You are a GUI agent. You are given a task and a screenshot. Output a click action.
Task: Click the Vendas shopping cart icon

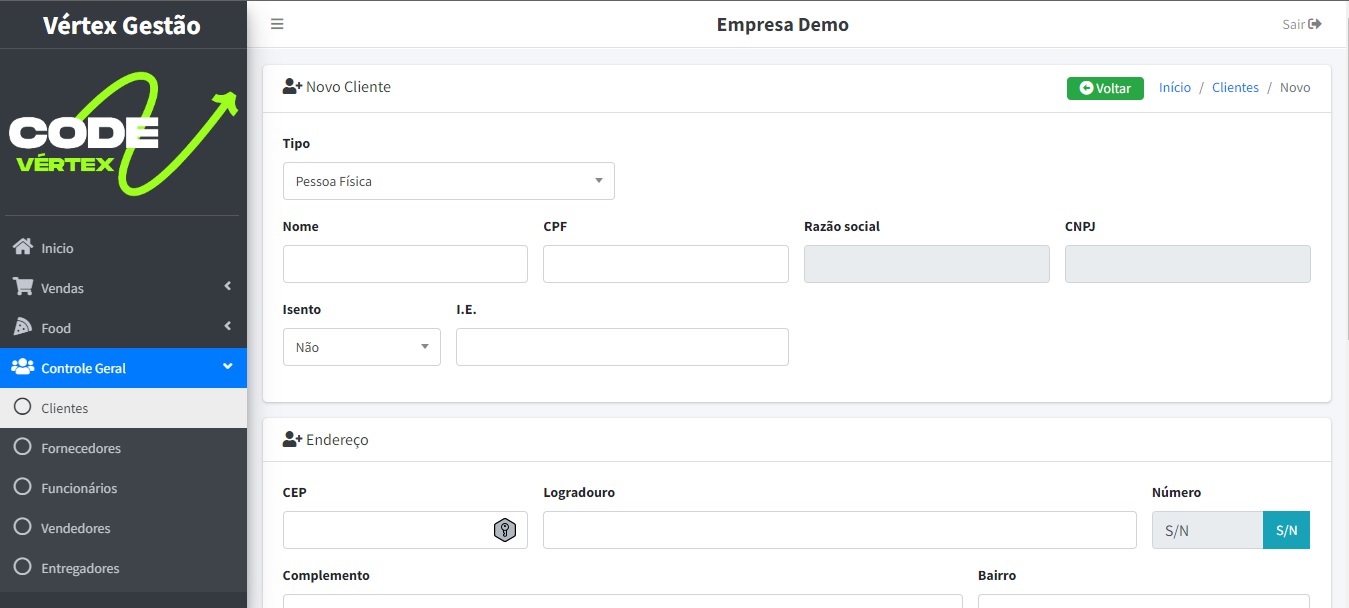22,287
